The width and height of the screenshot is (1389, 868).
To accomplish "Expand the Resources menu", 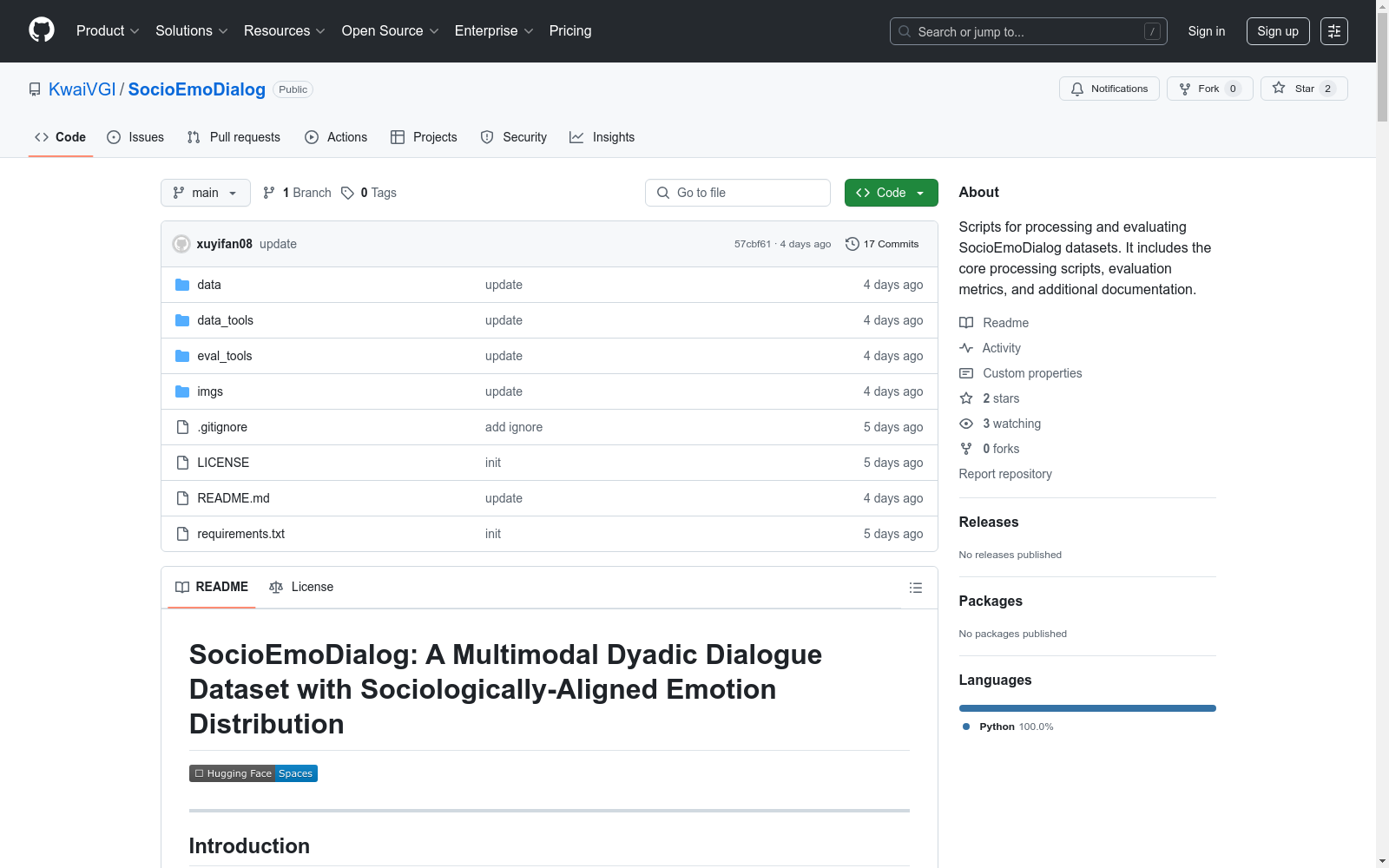I will pyautogui.click(x=285, y=31).
